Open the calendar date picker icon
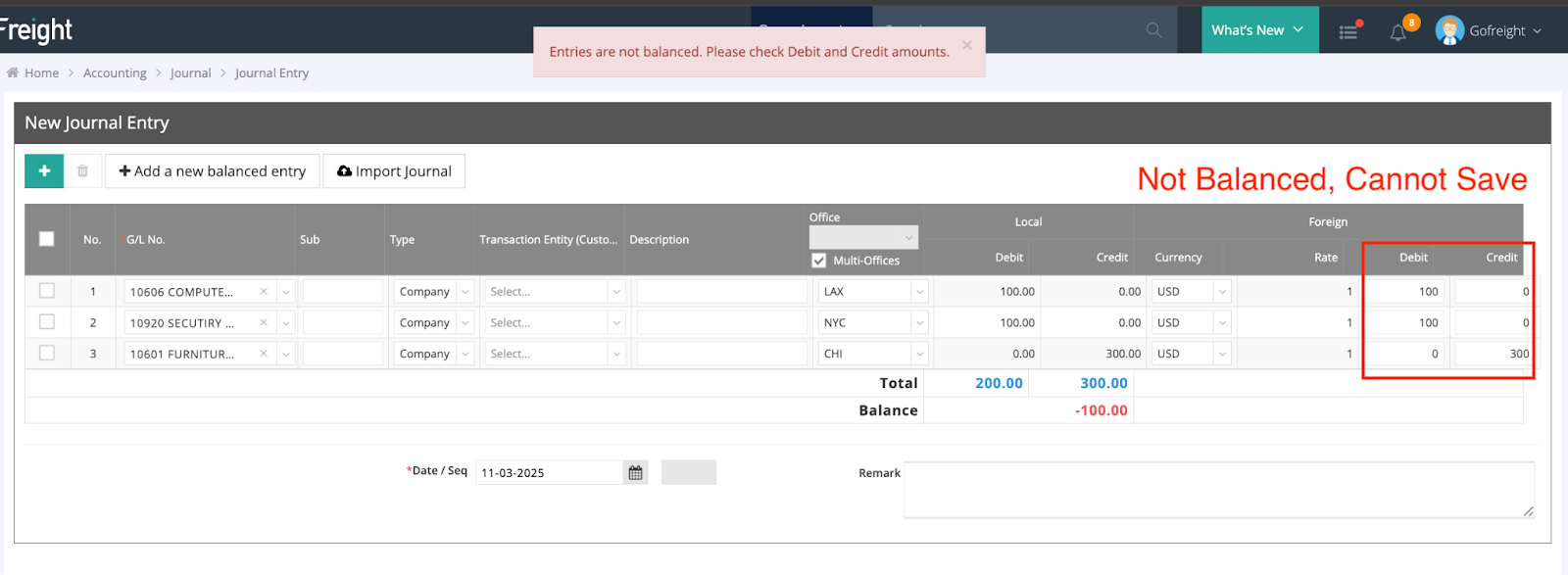 (x=635, y=473)
